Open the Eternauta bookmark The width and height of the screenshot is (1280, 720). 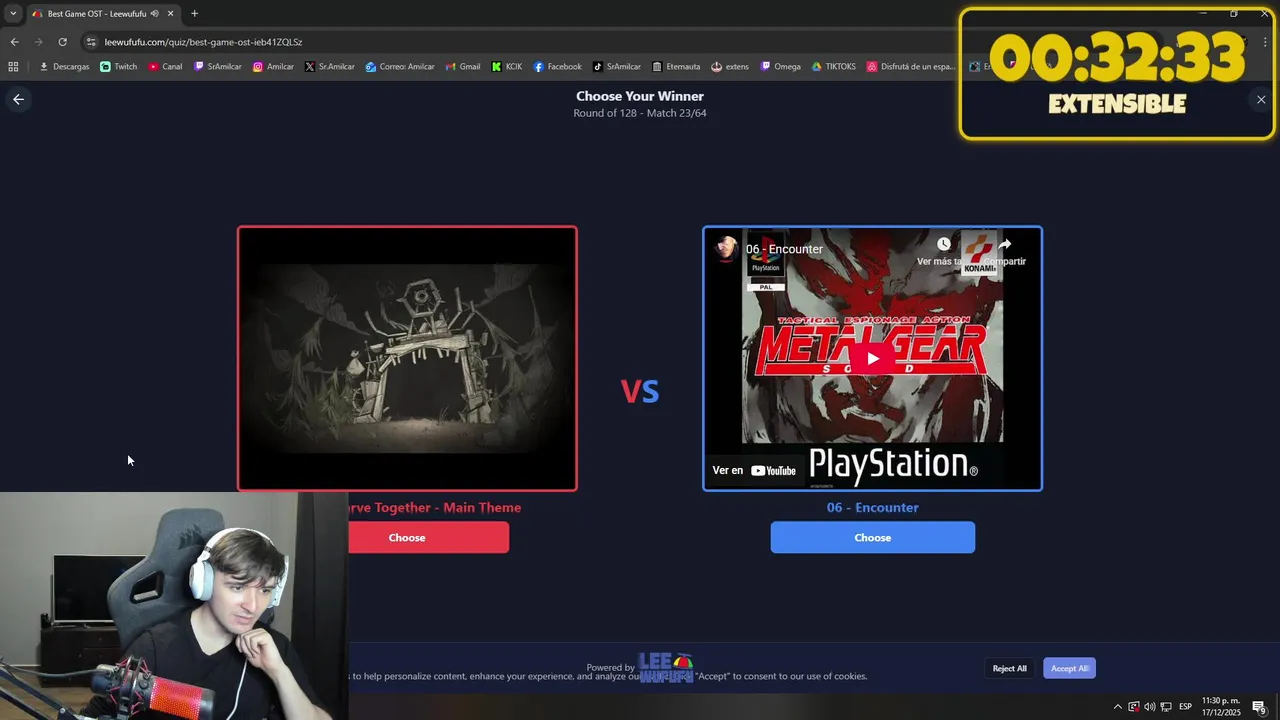[x=675, y=67]
